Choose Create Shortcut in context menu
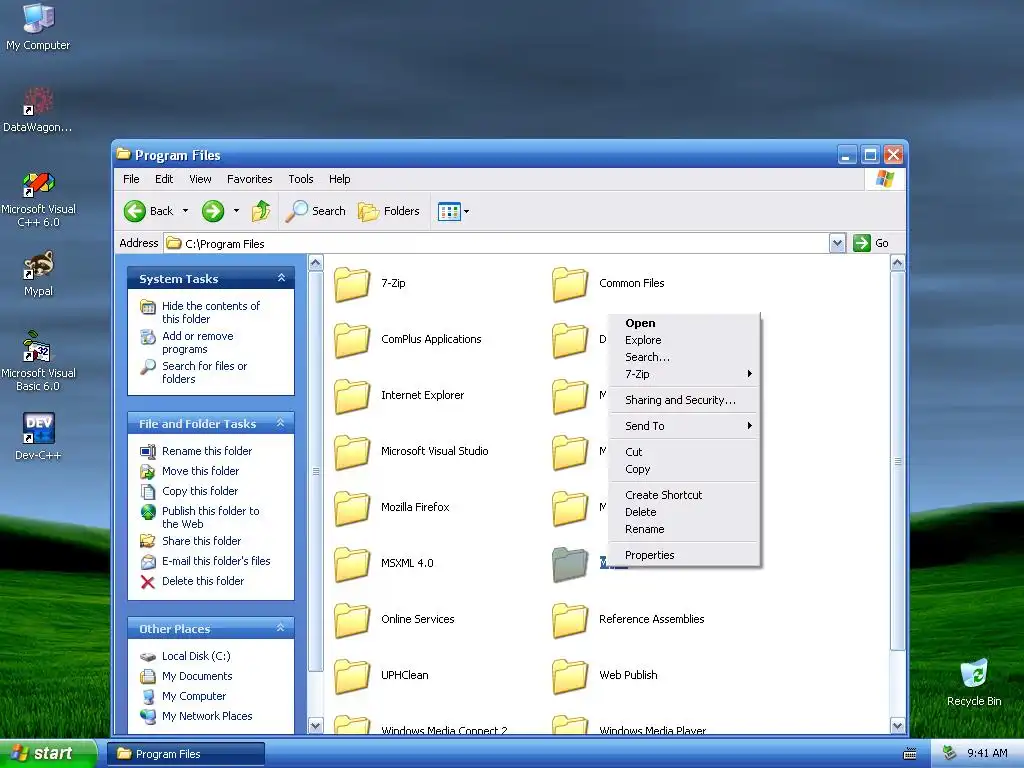The width and height of the screenshot is (1024, 768). (684, 495)
